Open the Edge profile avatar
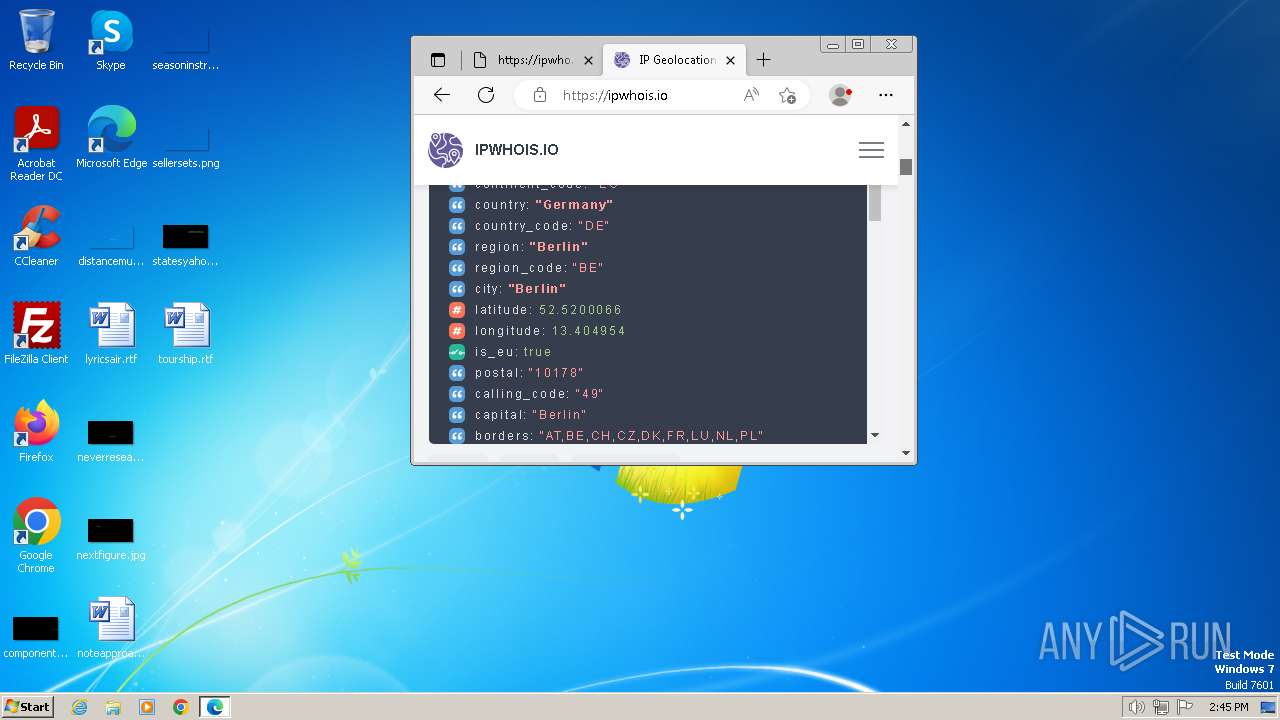Viewport: 1280px width, 720px height. pyautogui.click(x=840, y=95)
